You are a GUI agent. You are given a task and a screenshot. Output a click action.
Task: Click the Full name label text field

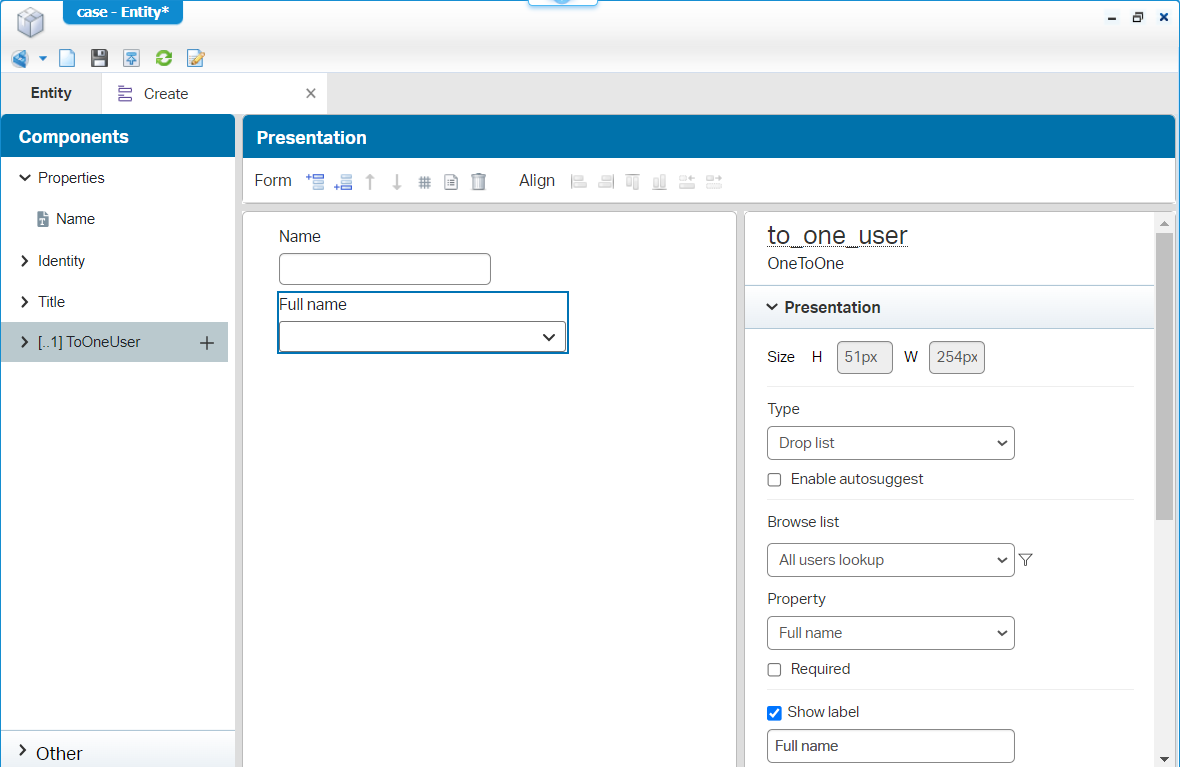click(890, 746)
